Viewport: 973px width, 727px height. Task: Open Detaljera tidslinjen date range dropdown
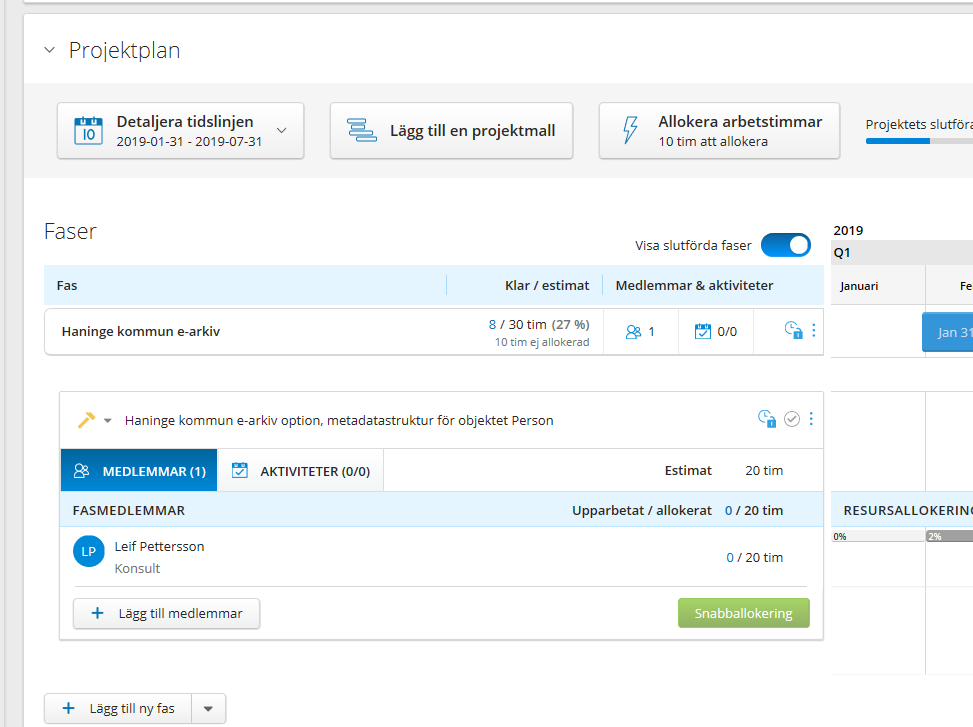click(181, 131)
